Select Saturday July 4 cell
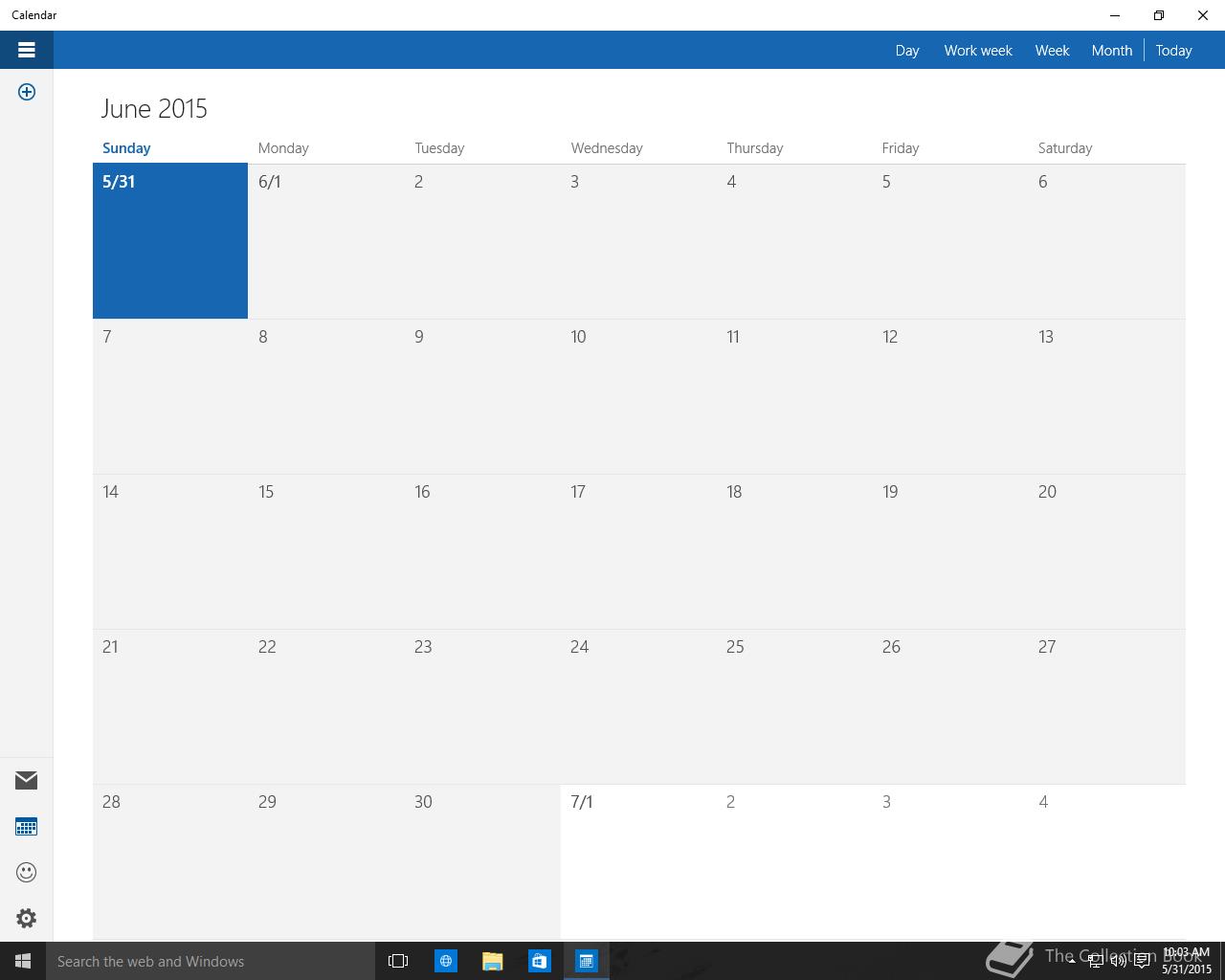The height and width of the screenshot is (980, 1225). point(1107,862)
